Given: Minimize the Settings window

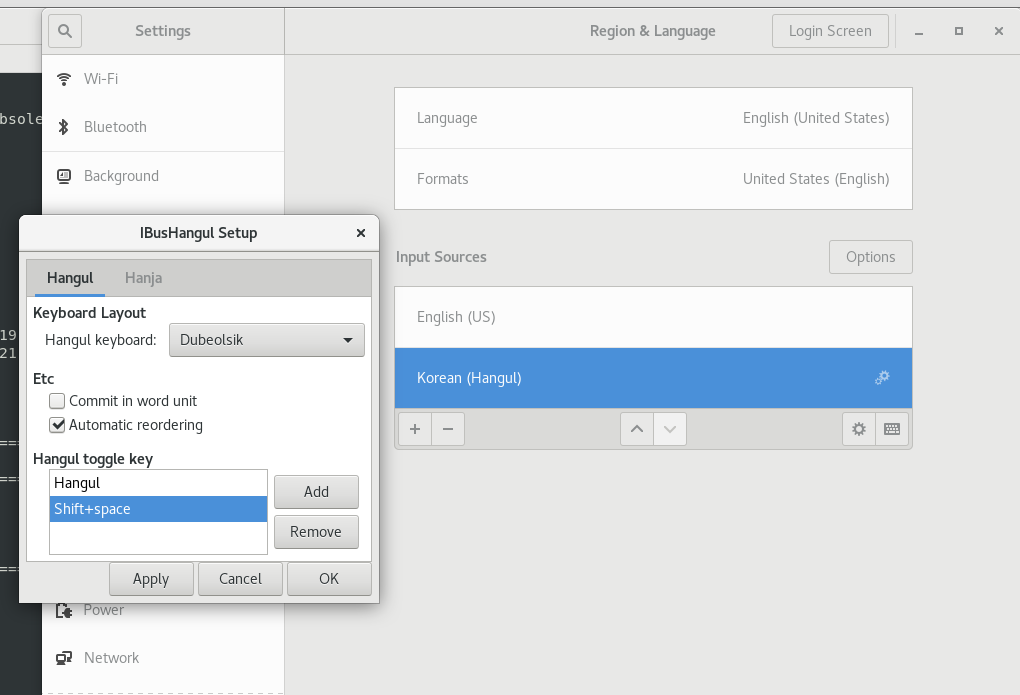Looking at the screenshot, I should 919,31.
